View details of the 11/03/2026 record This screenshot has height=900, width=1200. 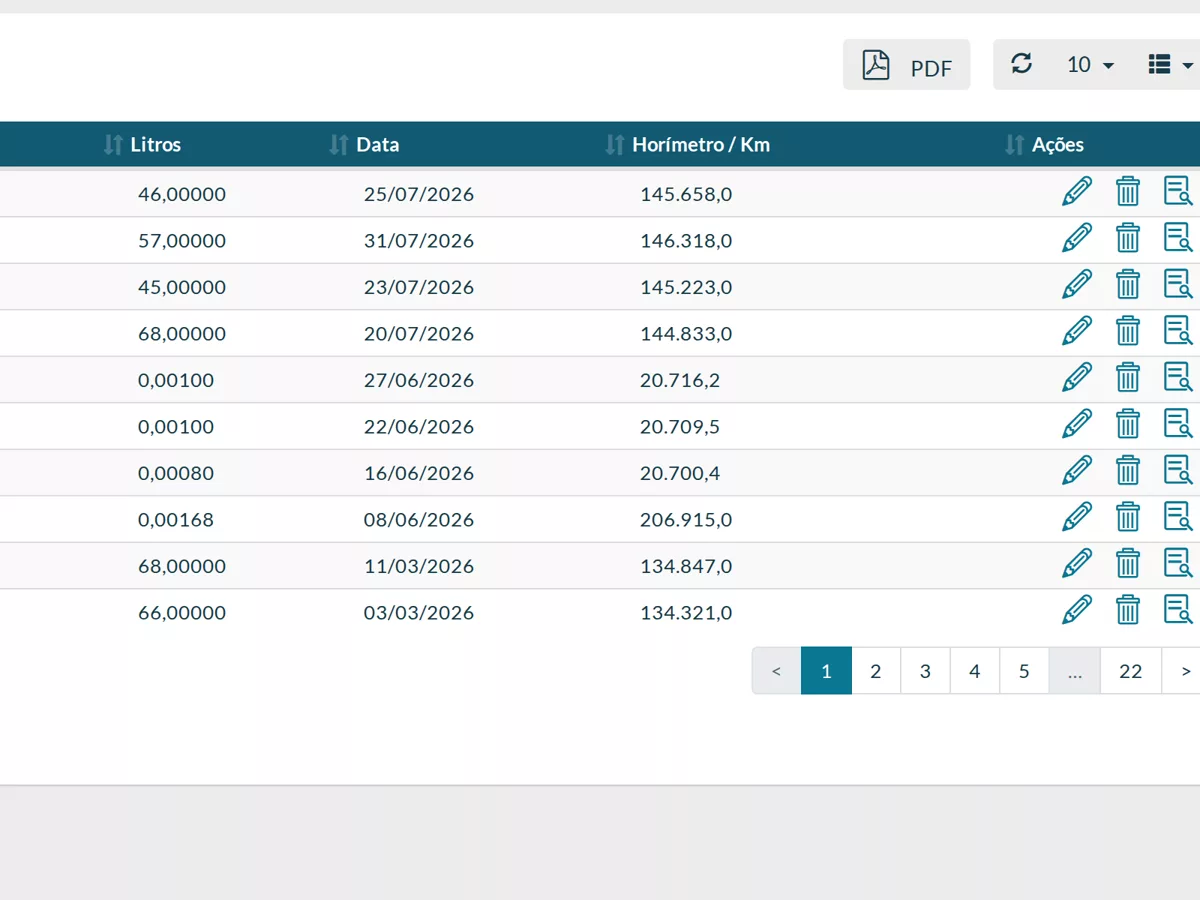[x=1178, y=563]
